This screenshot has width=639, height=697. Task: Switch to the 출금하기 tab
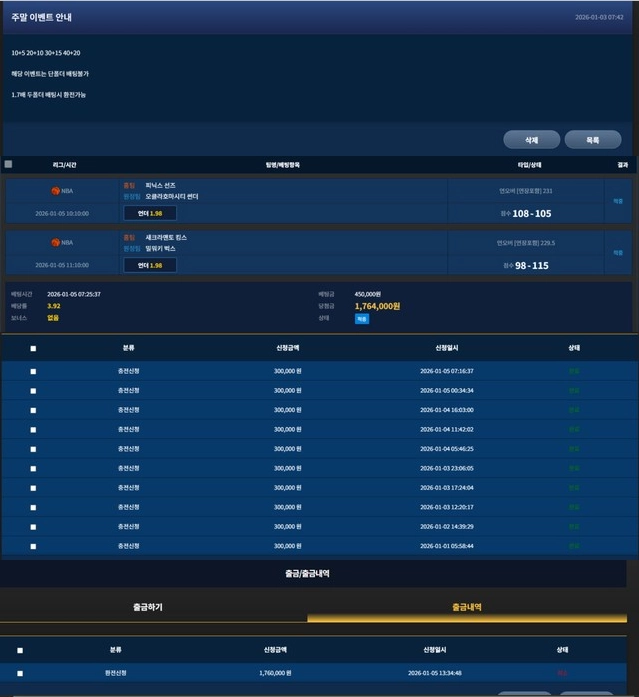148,607
